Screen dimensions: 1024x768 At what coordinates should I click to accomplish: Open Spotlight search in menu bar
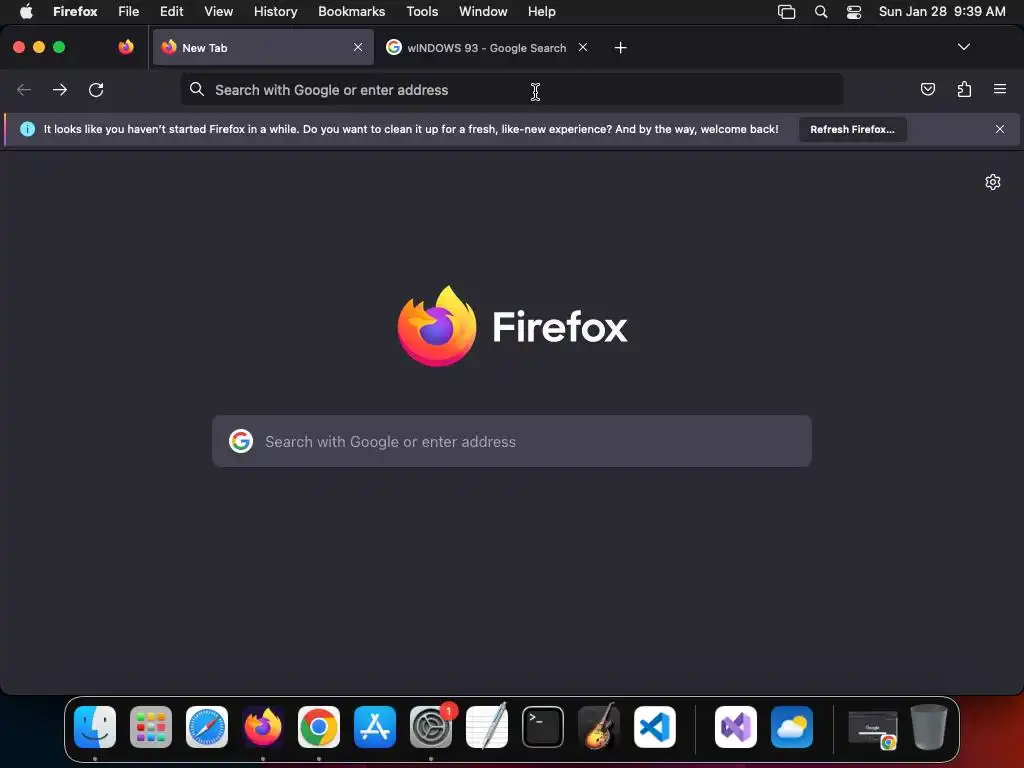[821, 12]
